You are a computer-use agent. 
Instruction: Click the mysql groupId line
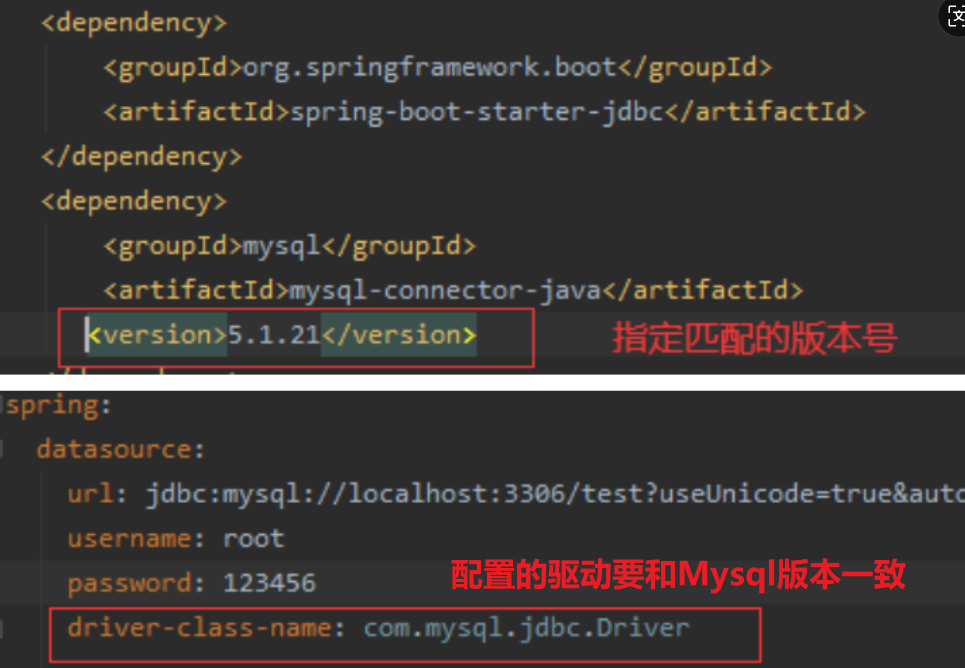coord(289,246)
